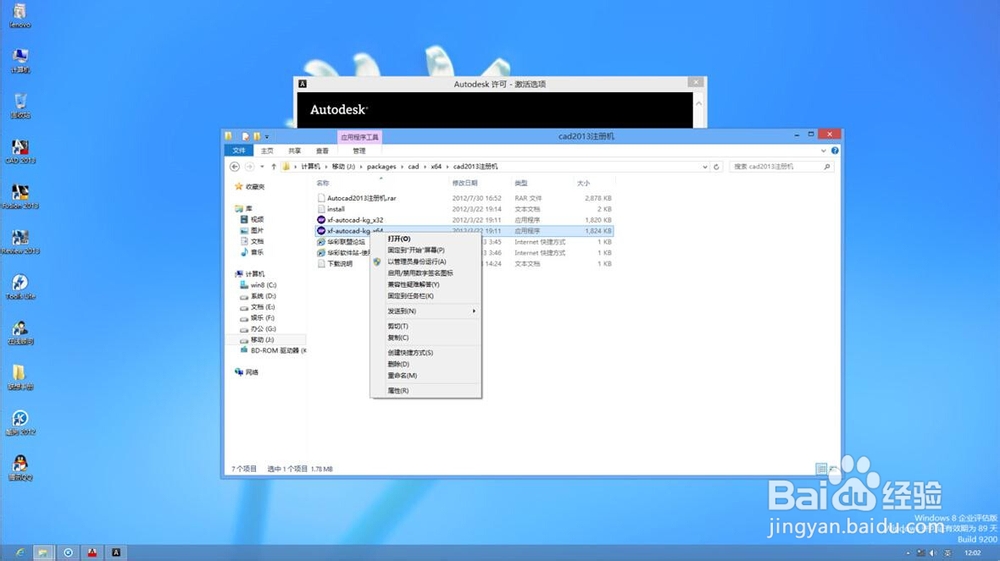Open Tools Lite desktop shortcut

[x=20, y=287]
